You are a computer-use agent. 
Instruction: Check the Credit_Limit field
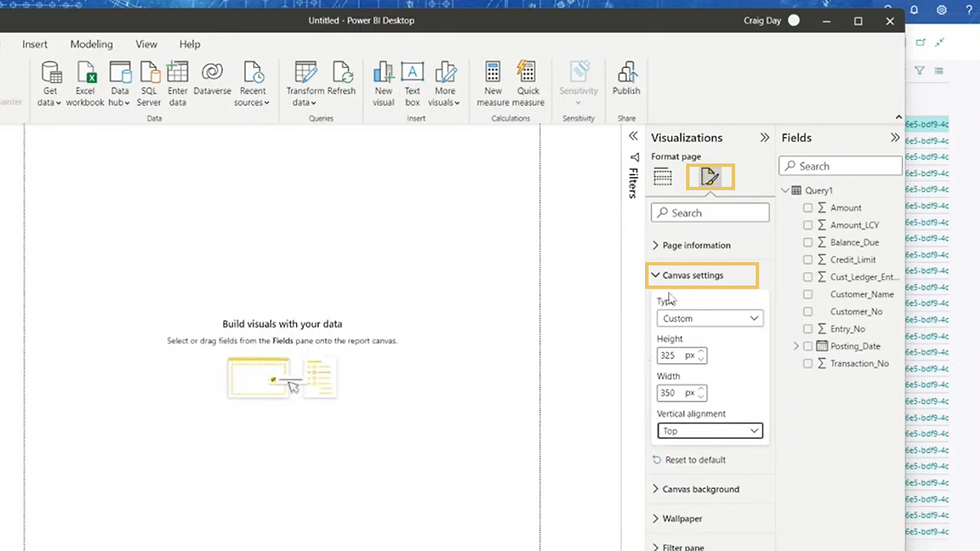(808, 259)
